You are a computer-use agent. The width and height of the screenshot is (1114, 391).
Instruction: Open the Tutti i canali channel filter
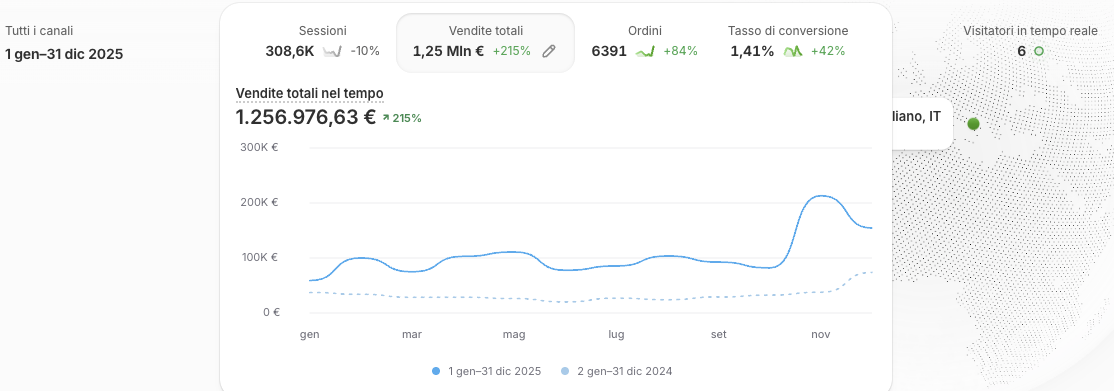pos(39,31)
